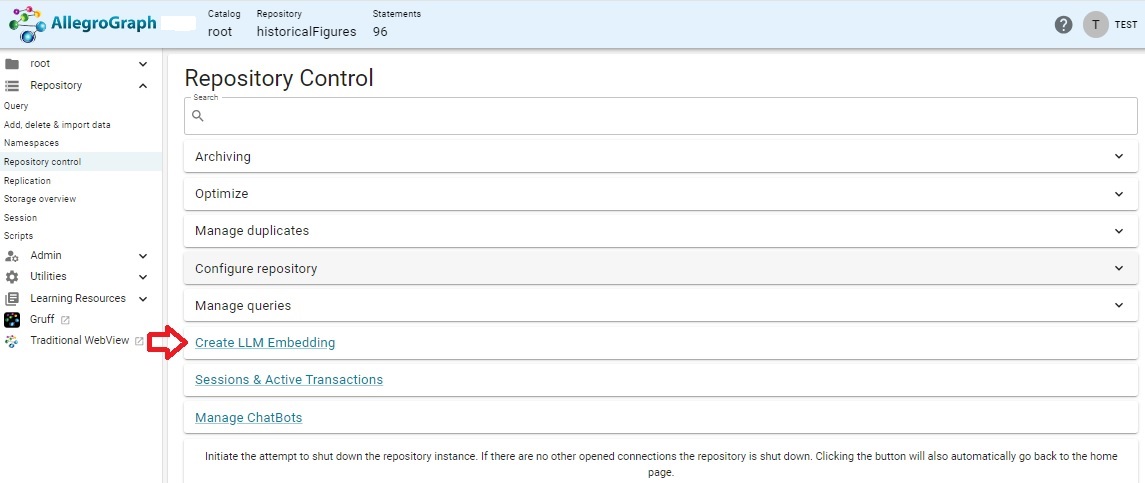Click the Utilities gear icon

[12, 277]
